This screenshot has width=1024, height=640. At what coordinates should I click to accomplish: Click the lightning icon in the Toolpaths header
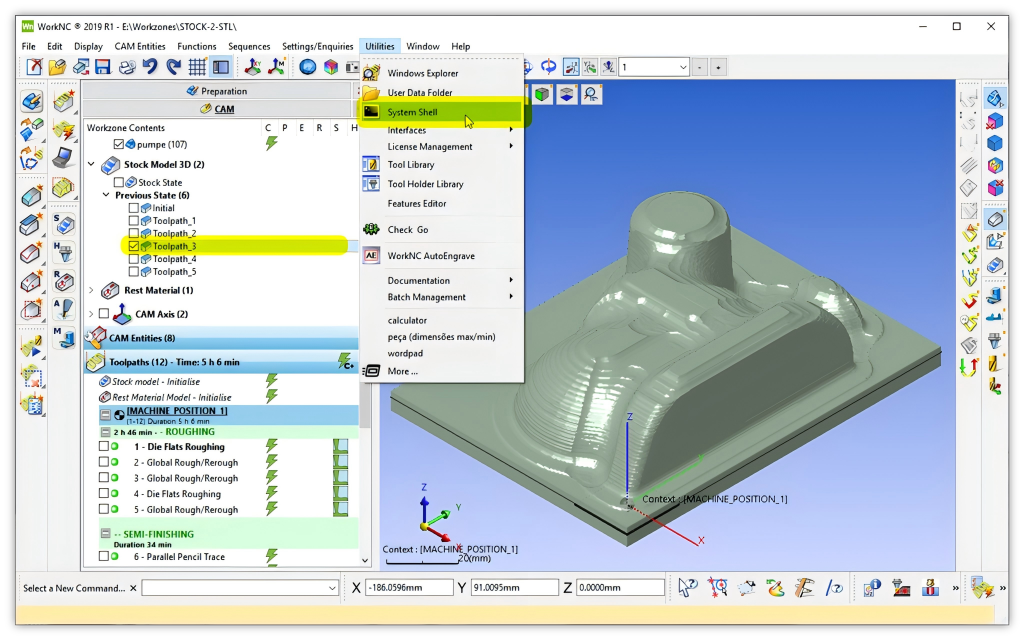pyautogui.click(x=345, y=361)
